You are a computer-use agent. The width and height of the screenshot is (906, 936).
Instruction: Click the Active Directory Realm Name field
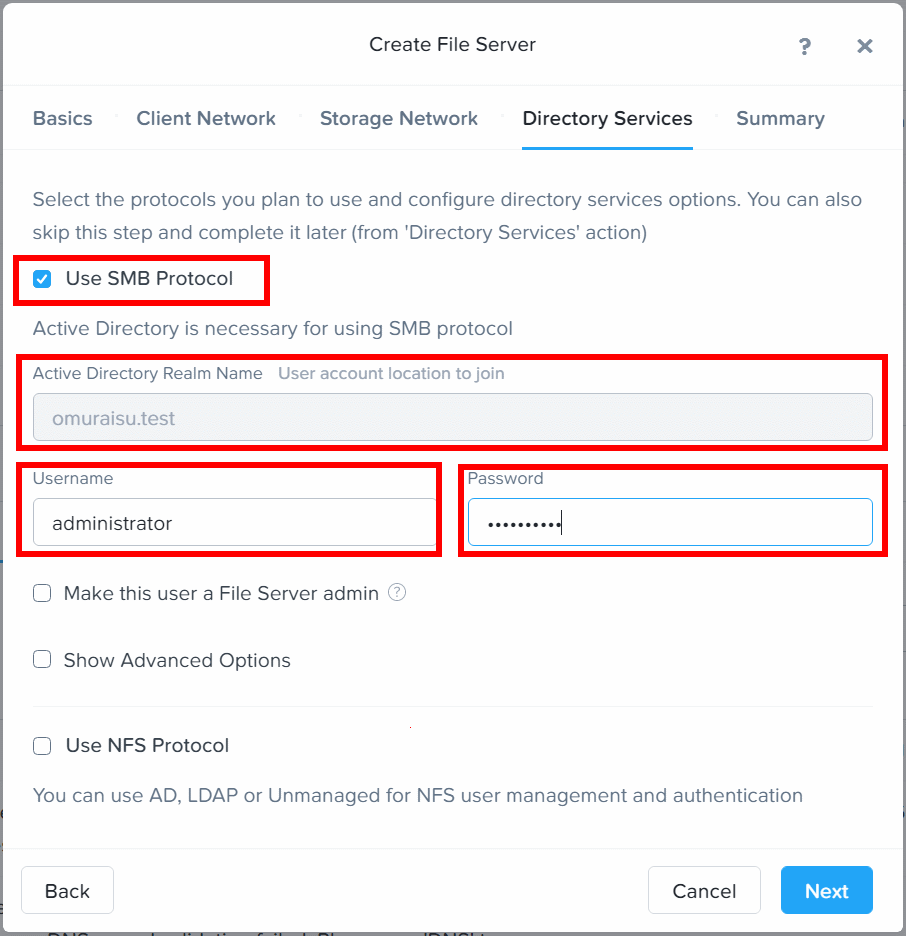click(x=452, y=417)
